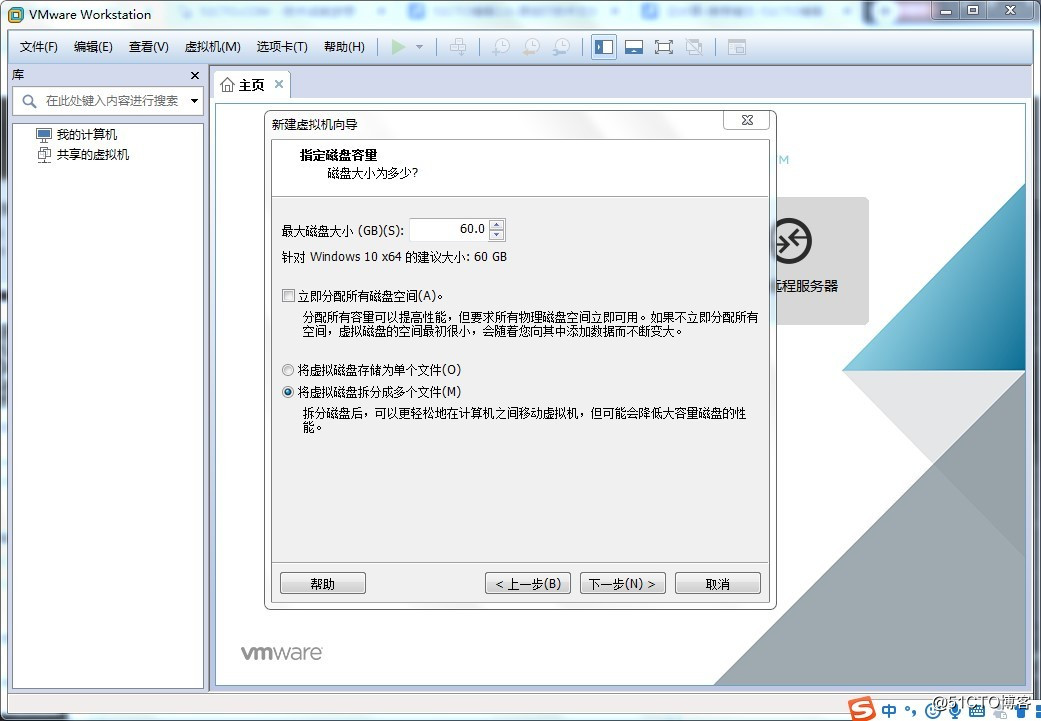Open the power options dropdown arrow
Viewport: 1041px width, 721px height.
[x=419, y=46]
